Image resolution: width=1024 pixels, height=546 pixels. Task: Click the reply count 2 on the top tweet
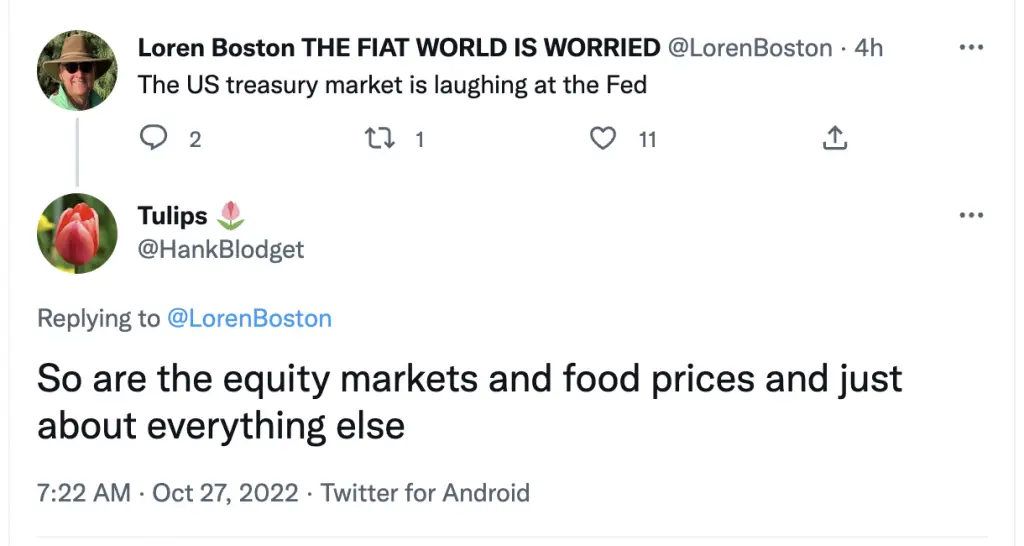point(195,140)
